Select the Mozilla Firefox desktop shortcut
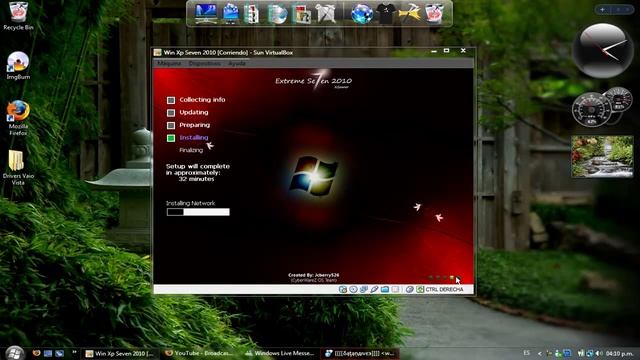The width and height of the screenshot is (640, 360). pos(18,118)
